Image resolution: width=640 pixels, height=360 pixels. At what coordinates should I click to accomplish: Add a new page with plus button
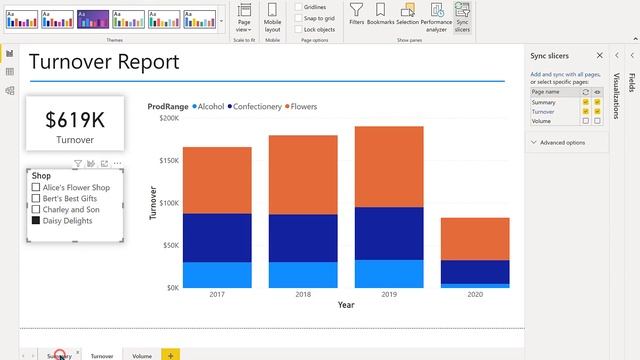pos(171,355)
